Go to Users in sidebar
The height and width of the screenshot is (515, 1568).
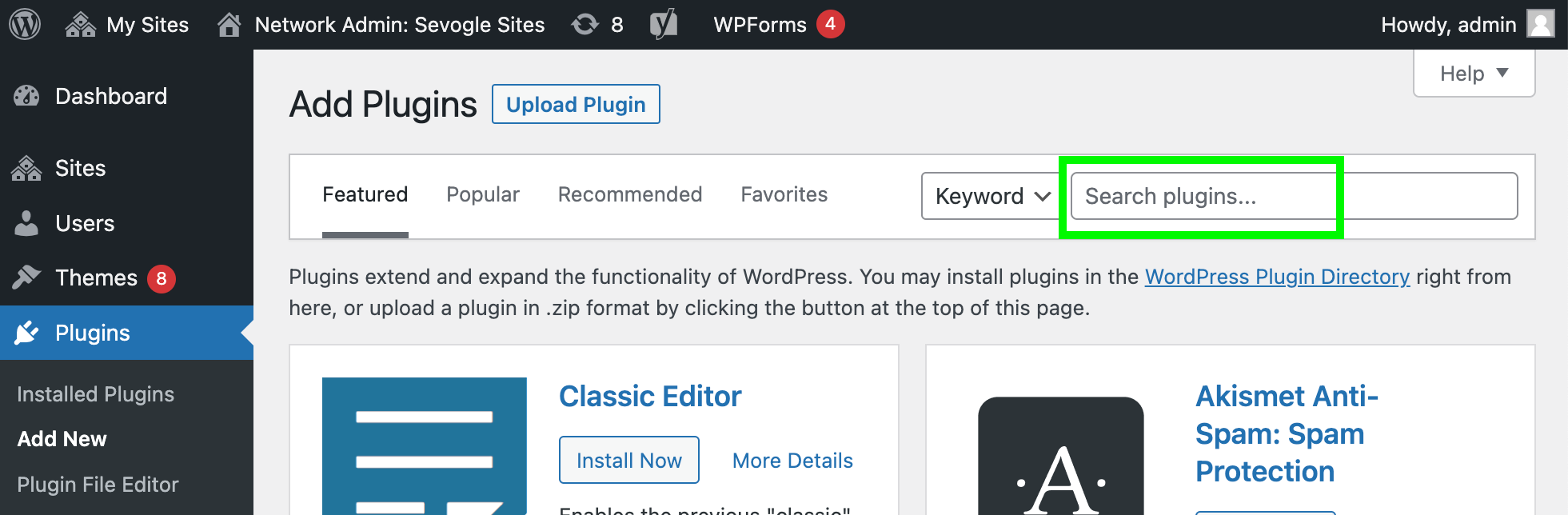tap(84, 224)
